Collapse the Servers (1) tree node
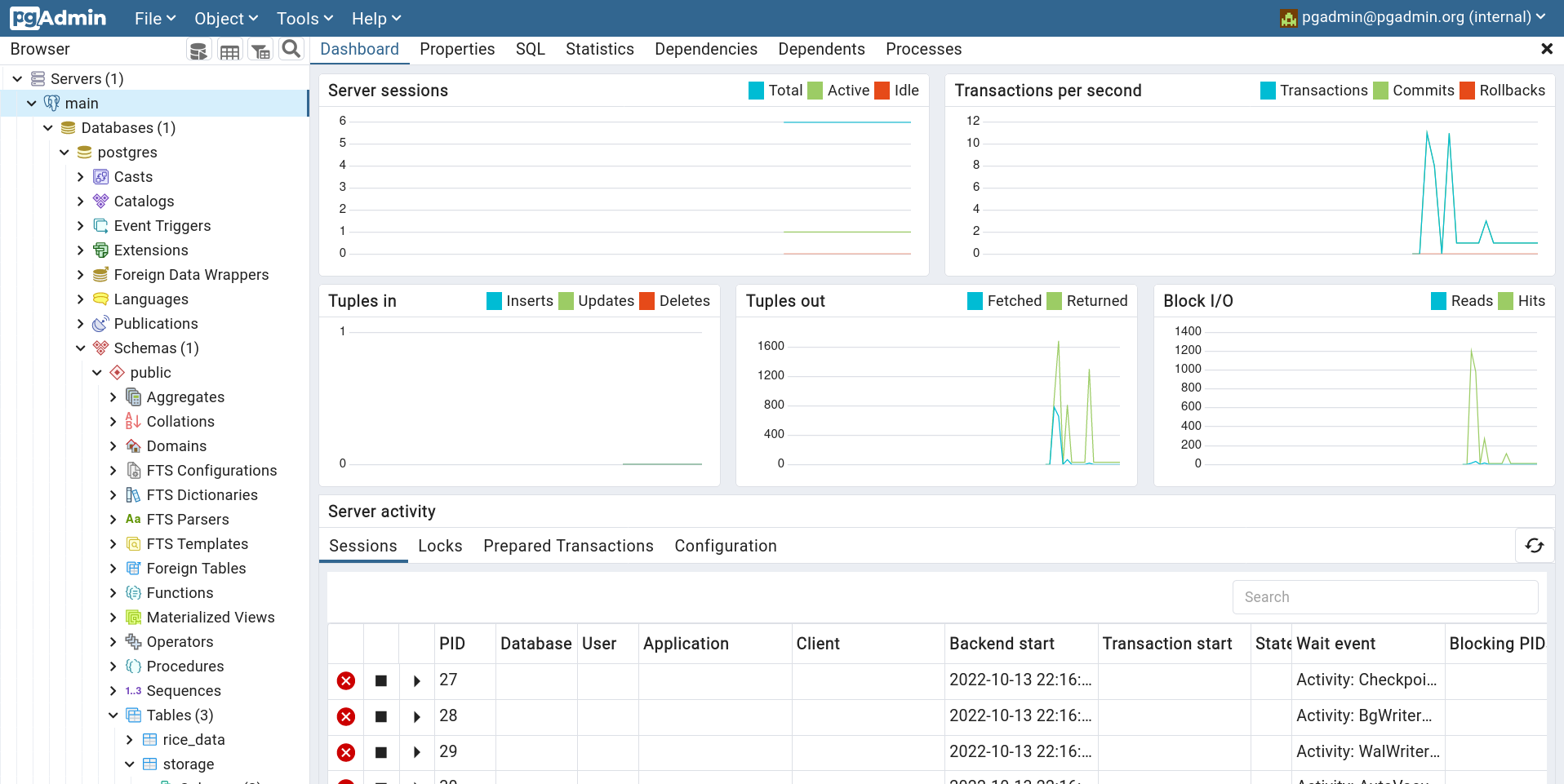1564x784 pixels. pos(17,79)
